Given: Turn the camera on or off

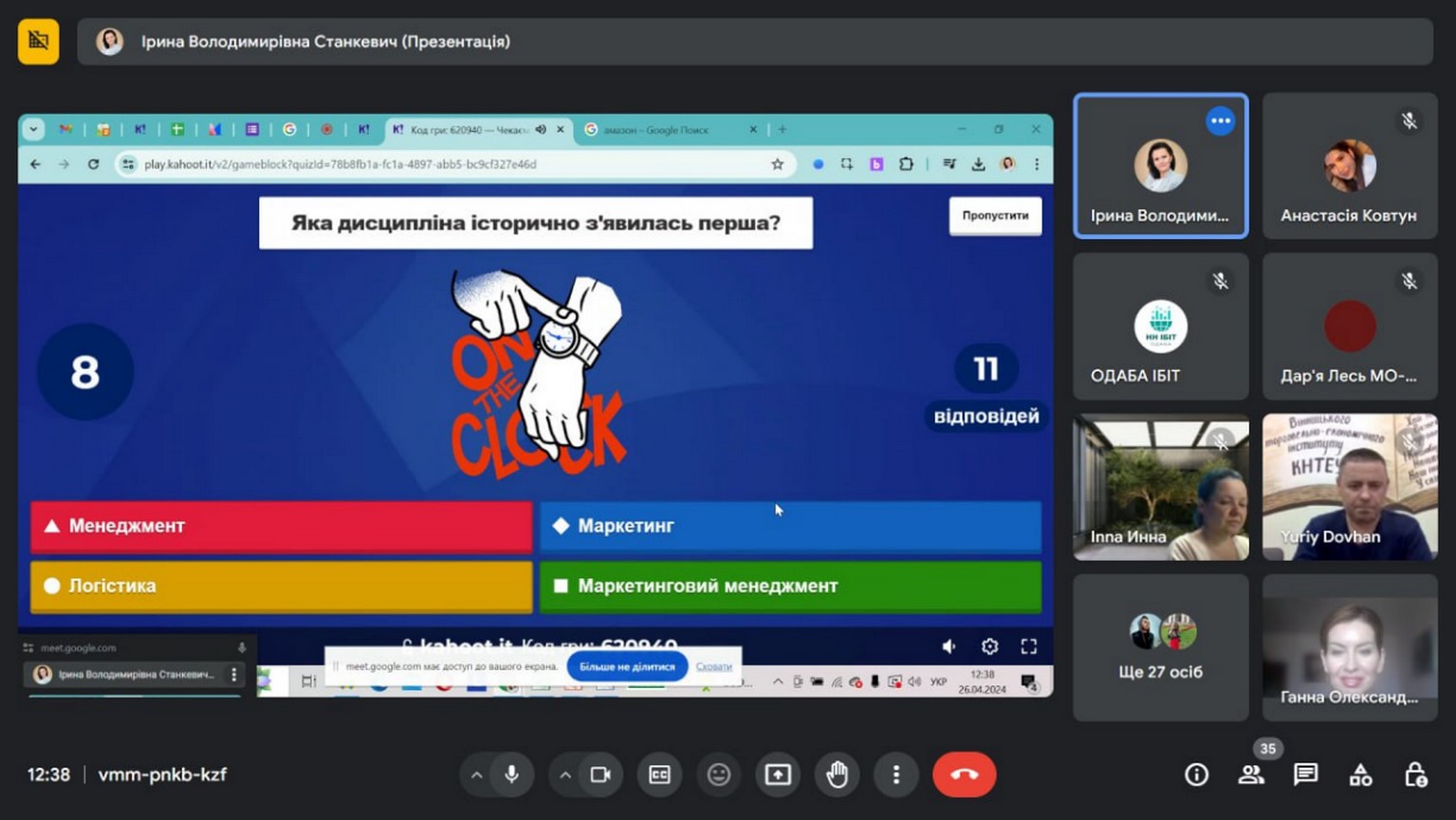Looking at the screenshot, I should point(600,774).
